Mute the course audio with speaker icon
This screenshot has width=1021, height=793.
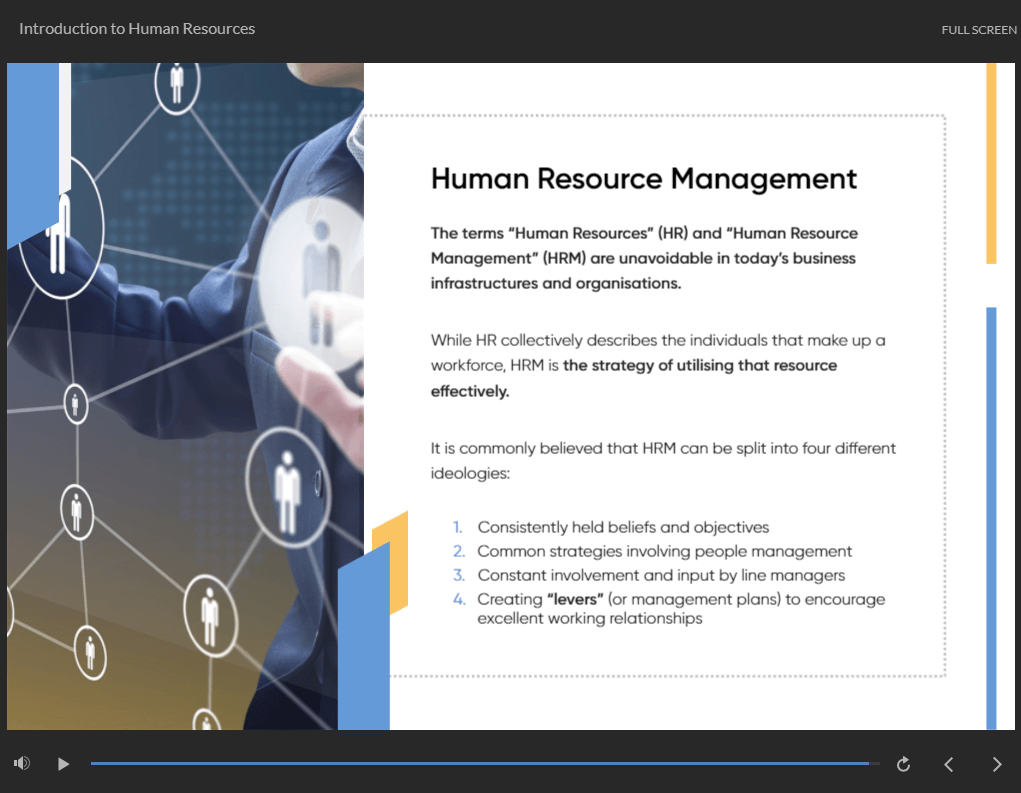click(22, 764)
